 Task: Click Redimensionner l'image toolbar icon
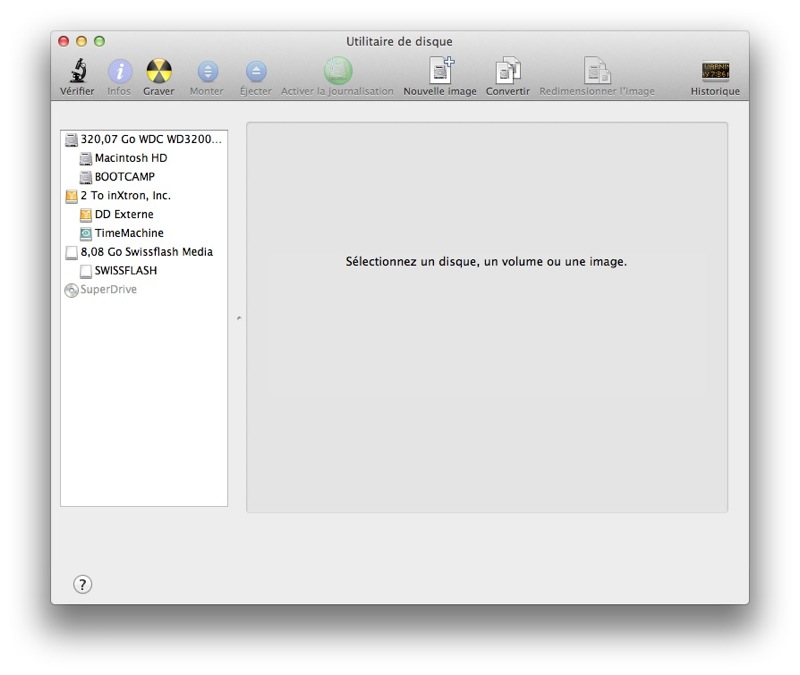(x=597, y=71)
